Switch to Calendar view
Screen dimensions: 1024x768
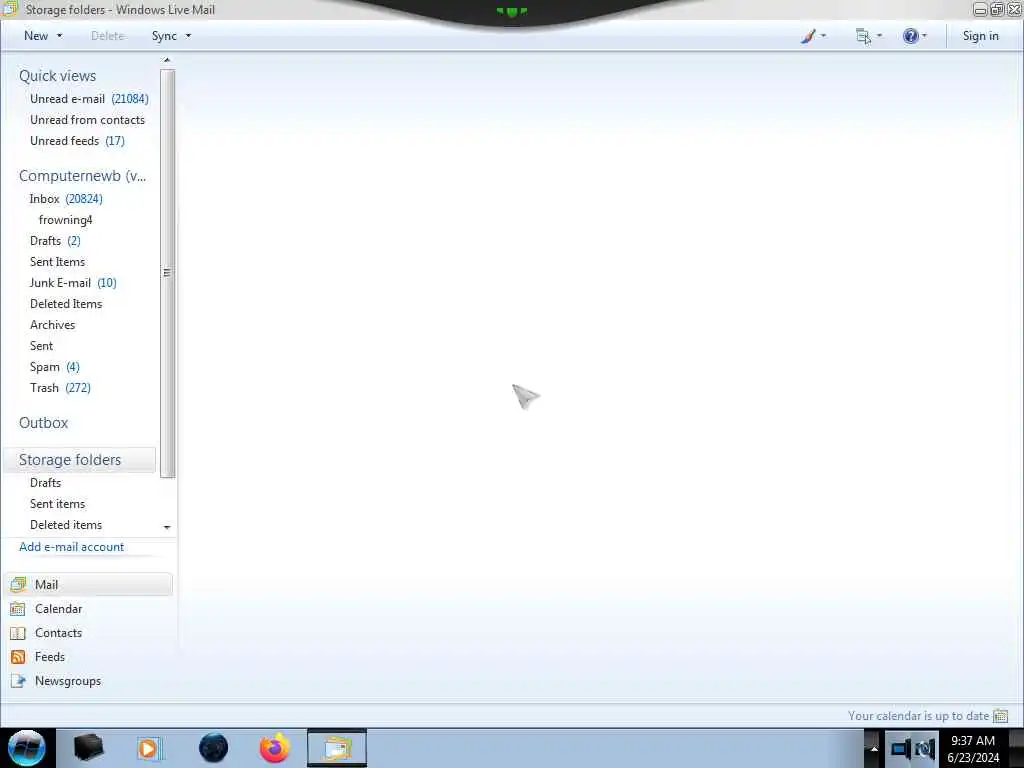pyautogui.click(x=59, y=609)
